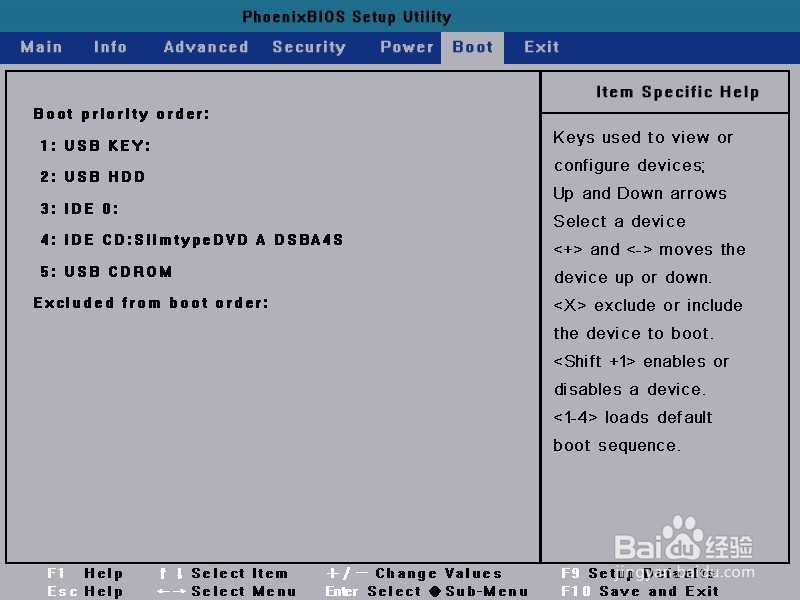The image size is (800, 600).
Task: Click the highlighted Boot tab
Action: pyautogui.click(x=472, y=47)
